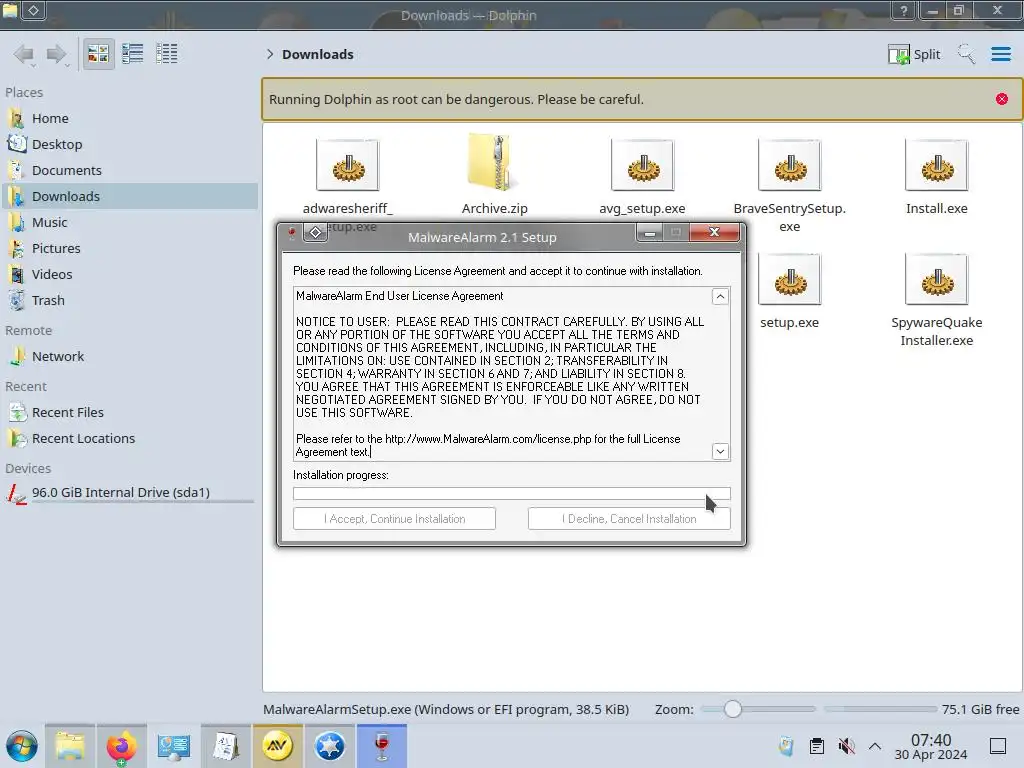Select the SpywareQuake Installer.exe file icon
The image size is (1024, 768).
(x=936, y=280)
